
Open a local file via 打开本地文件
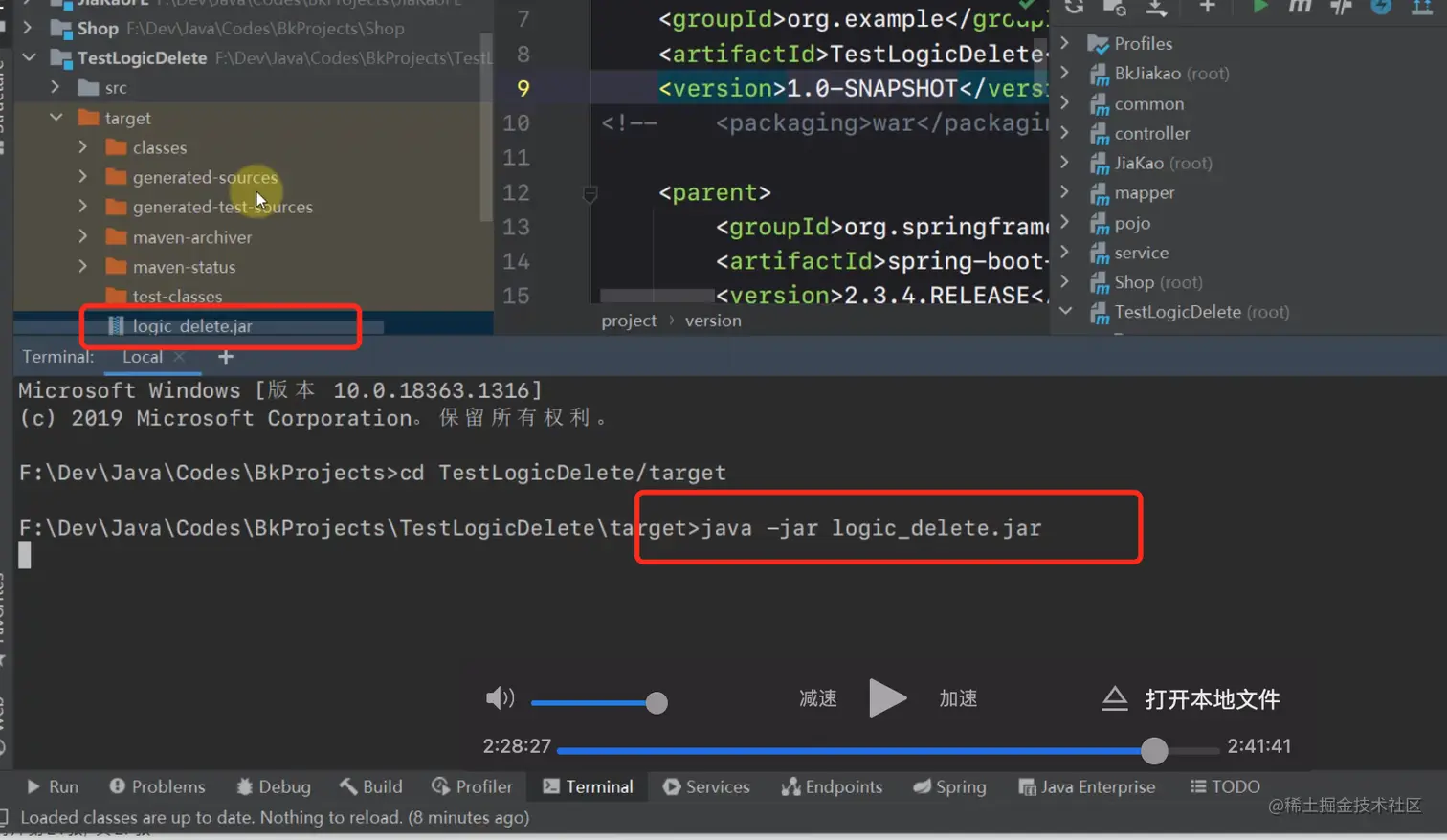pyautogui.click(x=1213, y=699)
